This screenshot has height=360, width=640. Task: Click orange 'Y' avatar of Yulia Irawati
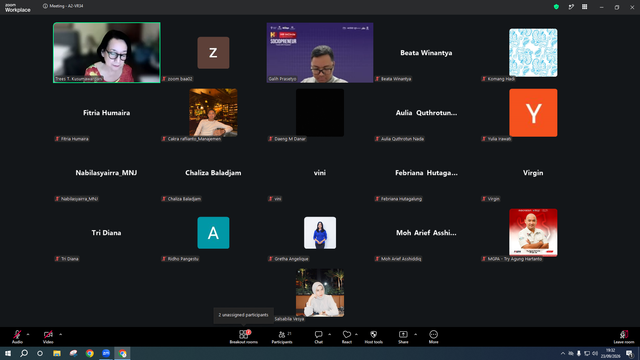(x=533, y=113)
